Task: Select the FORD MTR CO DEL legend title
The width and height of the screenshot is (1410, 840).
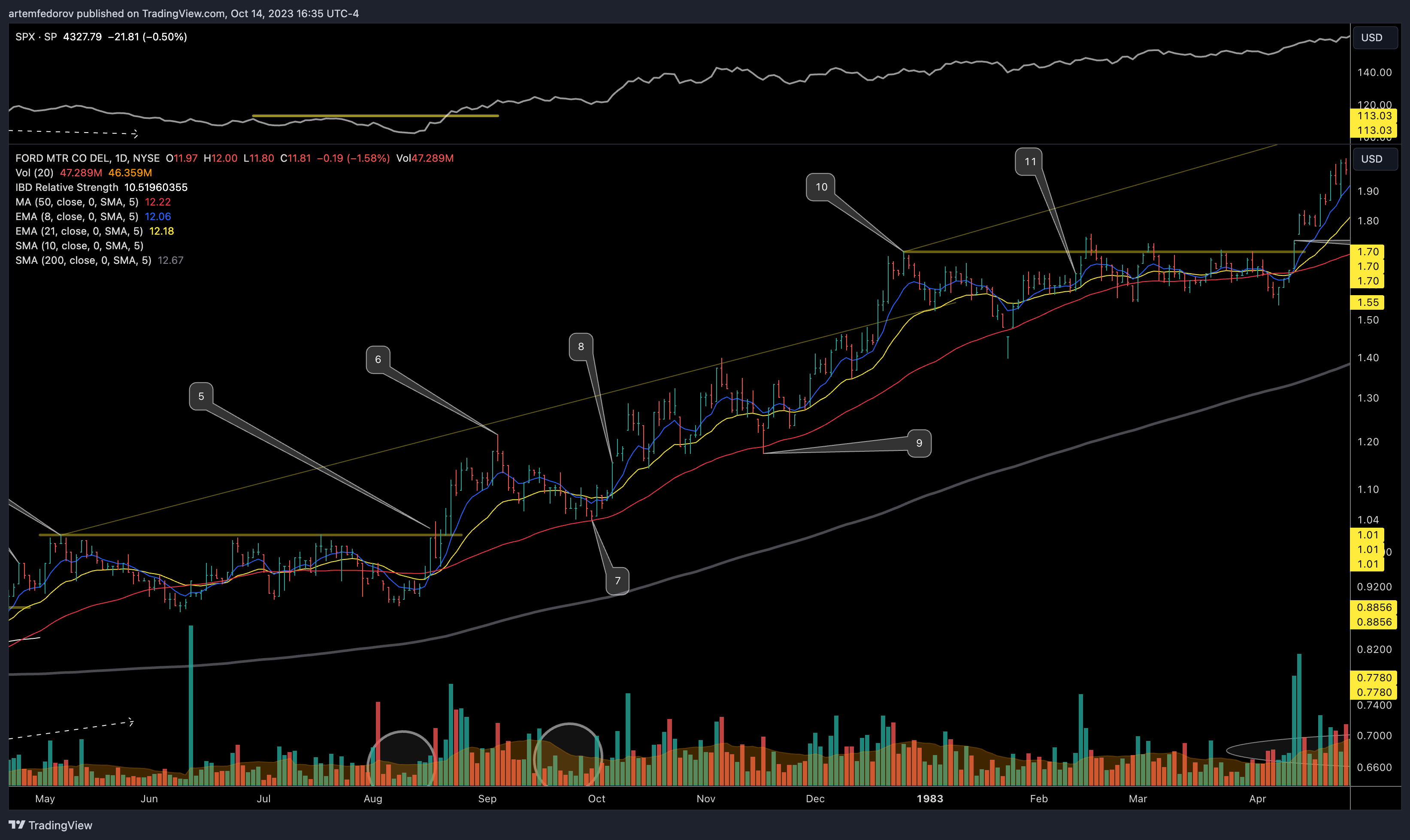Action: click(88, 158)
